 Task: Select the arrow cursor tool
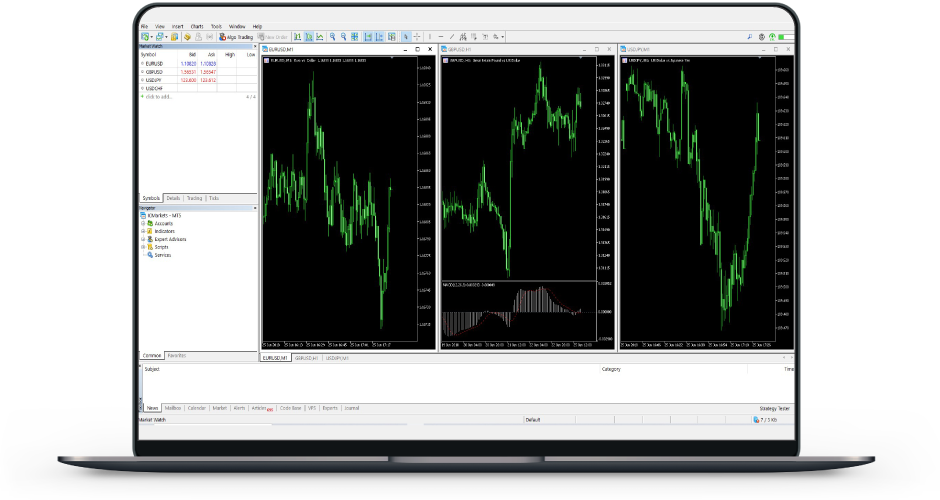click(406, 37)
